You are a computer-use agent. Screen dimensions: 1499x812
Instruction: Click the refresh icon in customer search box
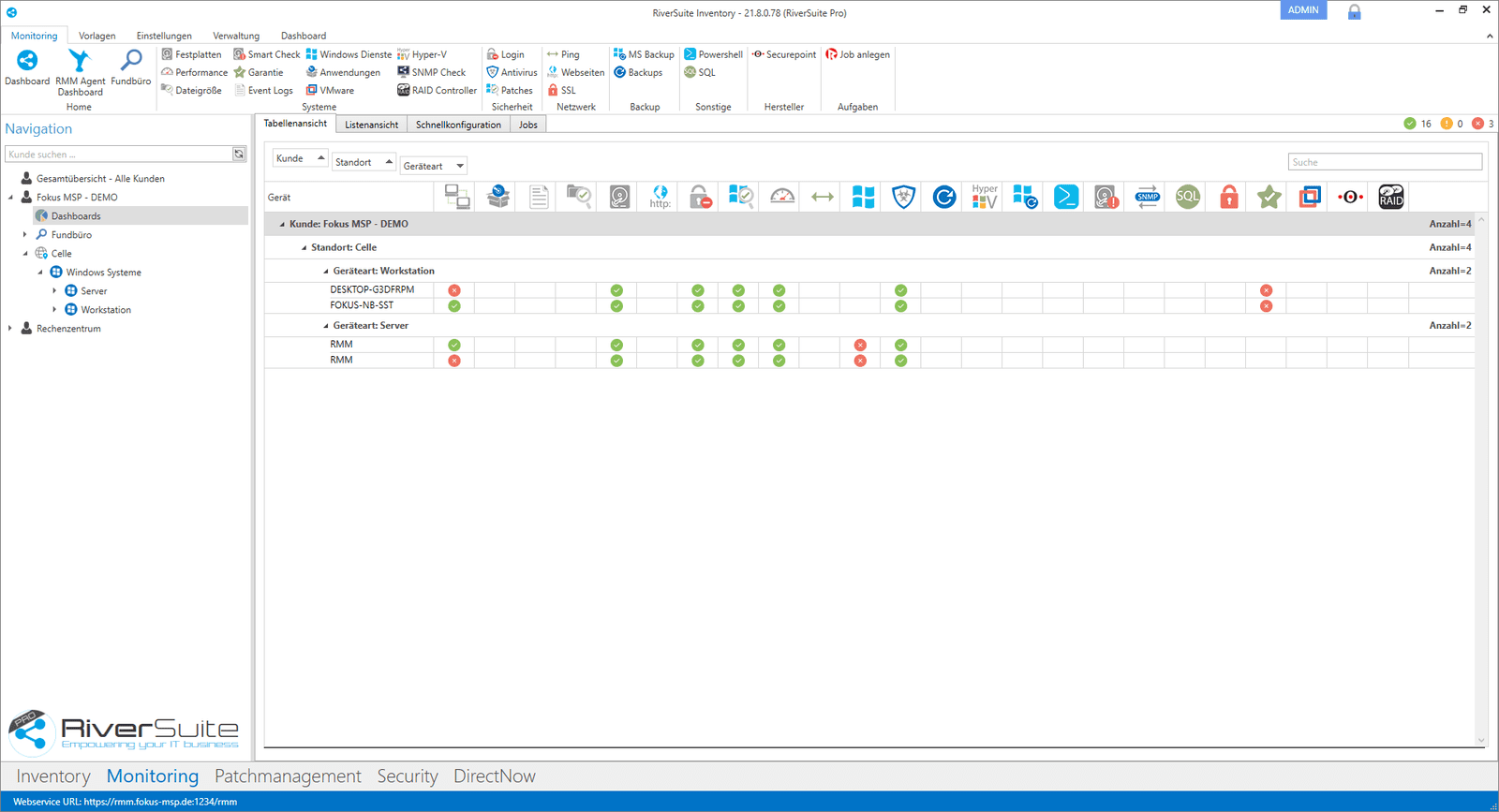pyautogui.click(x=239, y=155)
